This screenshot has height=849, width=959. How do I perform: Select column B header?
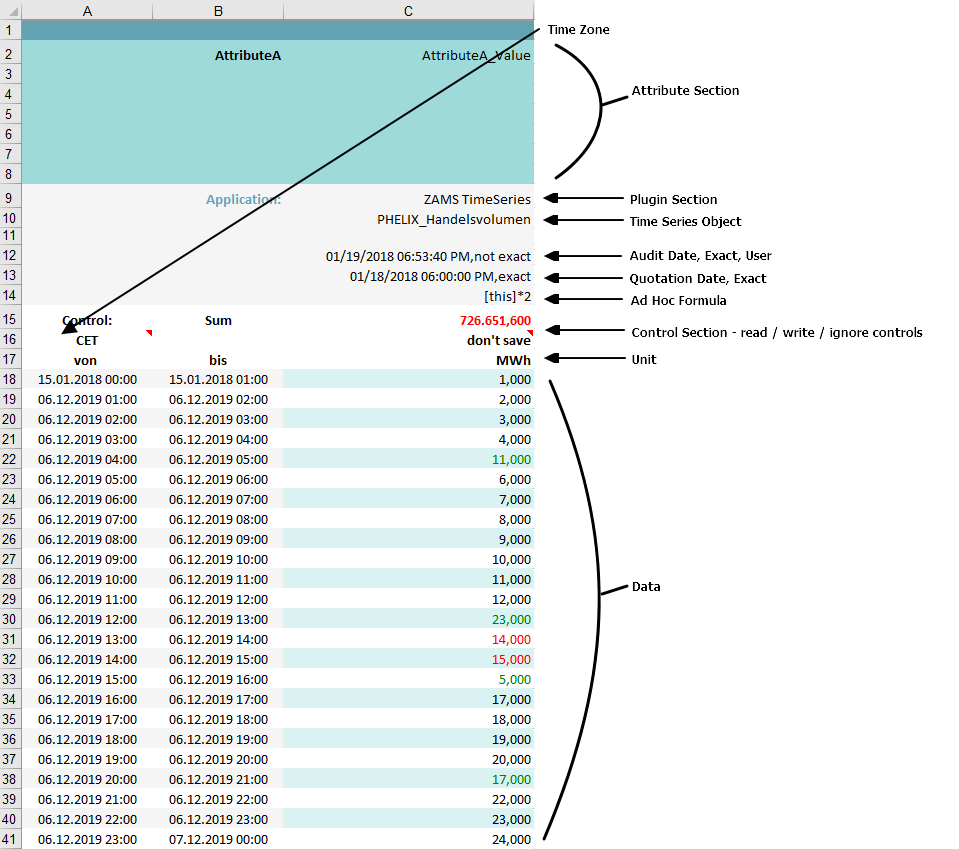[x=218, y=10]
